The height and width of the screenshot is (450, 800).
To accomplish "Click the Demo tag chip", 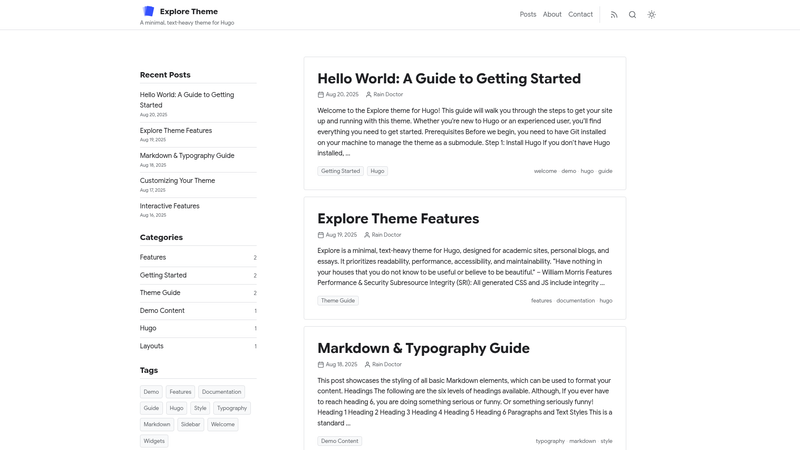I will point(151,392).
